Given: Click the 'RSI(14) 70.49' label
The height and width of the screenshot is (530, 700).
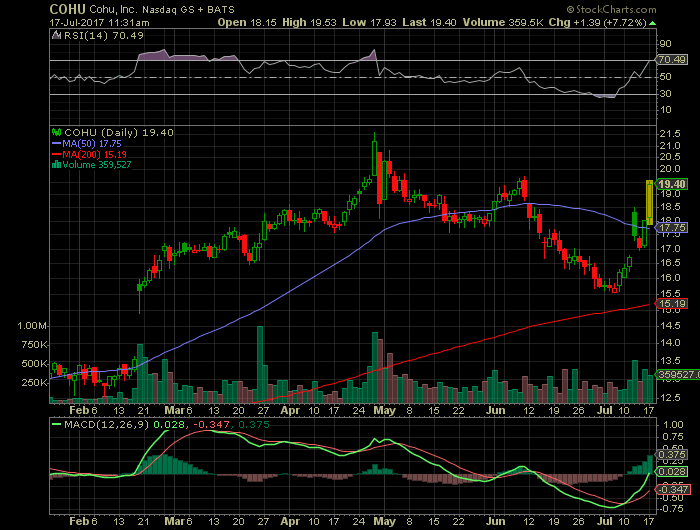Looking at the screenshot, I should tap(104, 36).
